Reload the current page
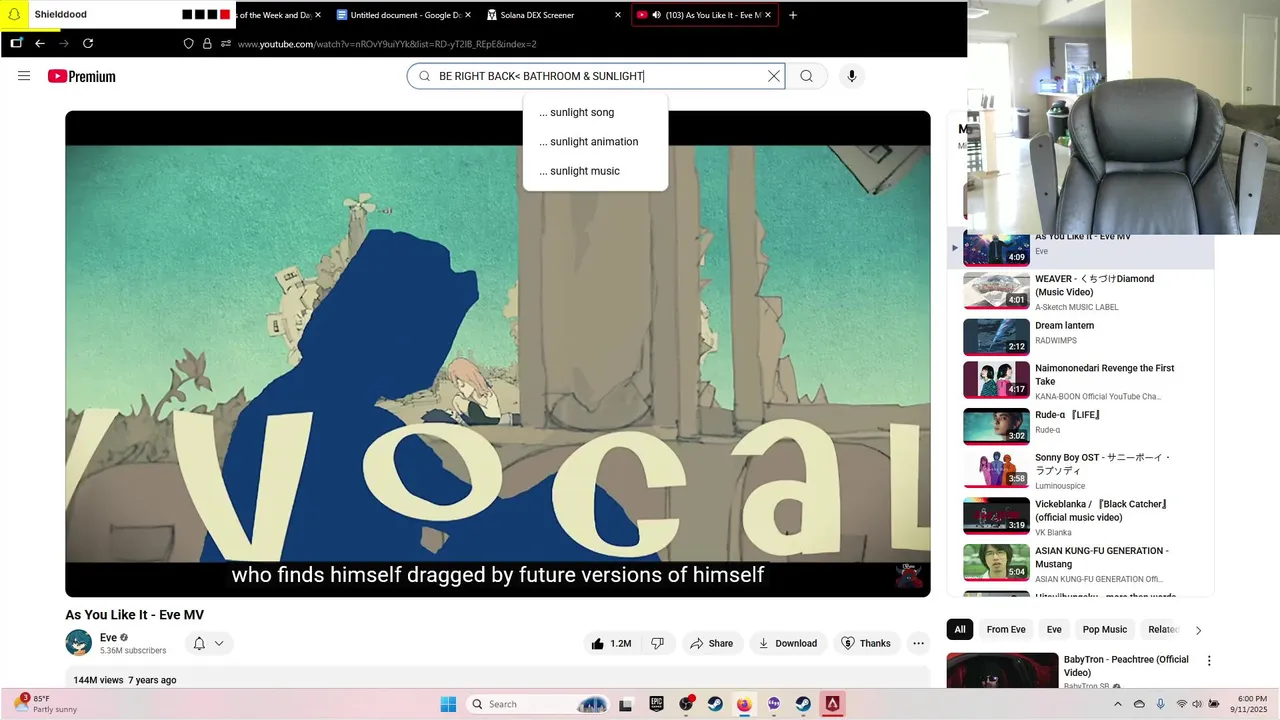1280x720 pixels. pyautogui.click(x=88, y=43)
